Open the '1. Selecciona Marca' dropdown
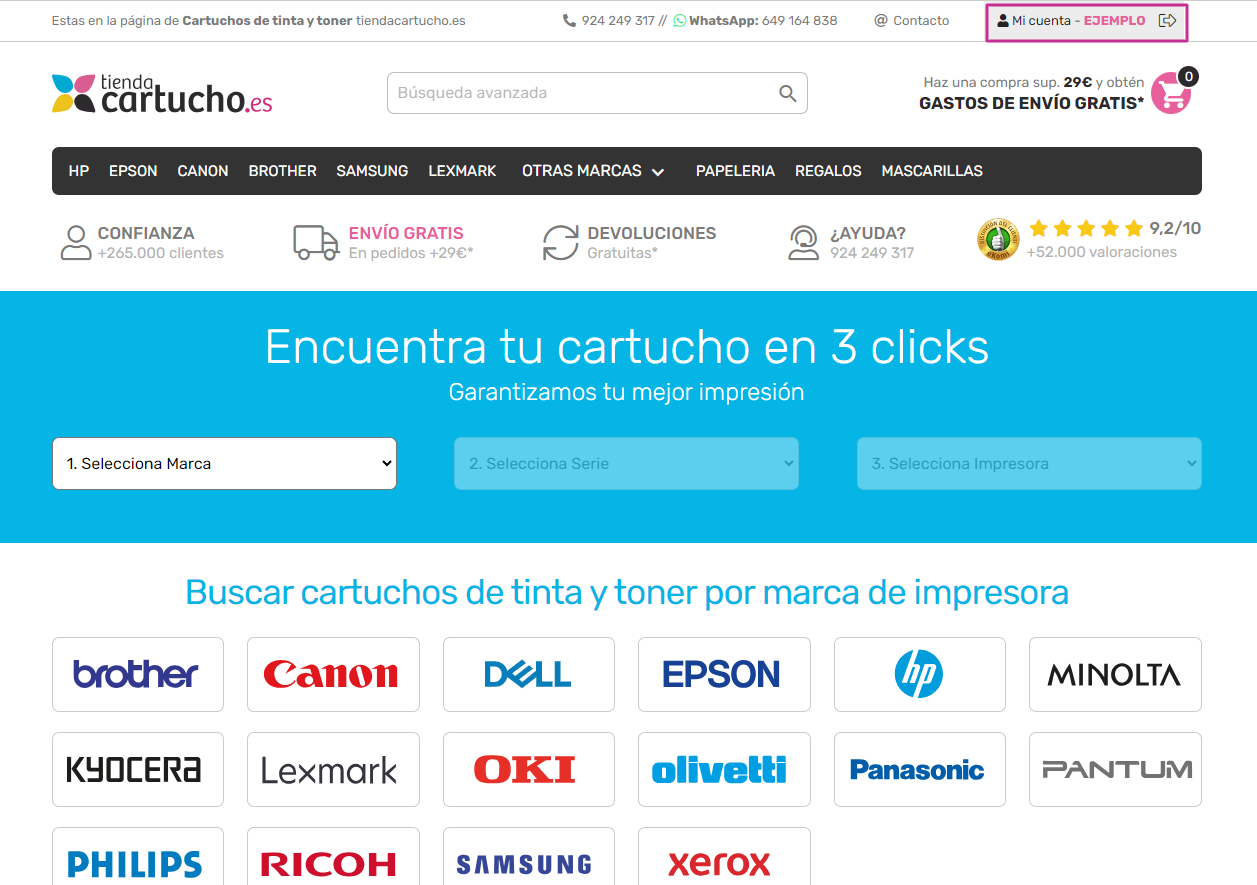1257x885 pixels. pyautogui.click(x=224, y=464)
